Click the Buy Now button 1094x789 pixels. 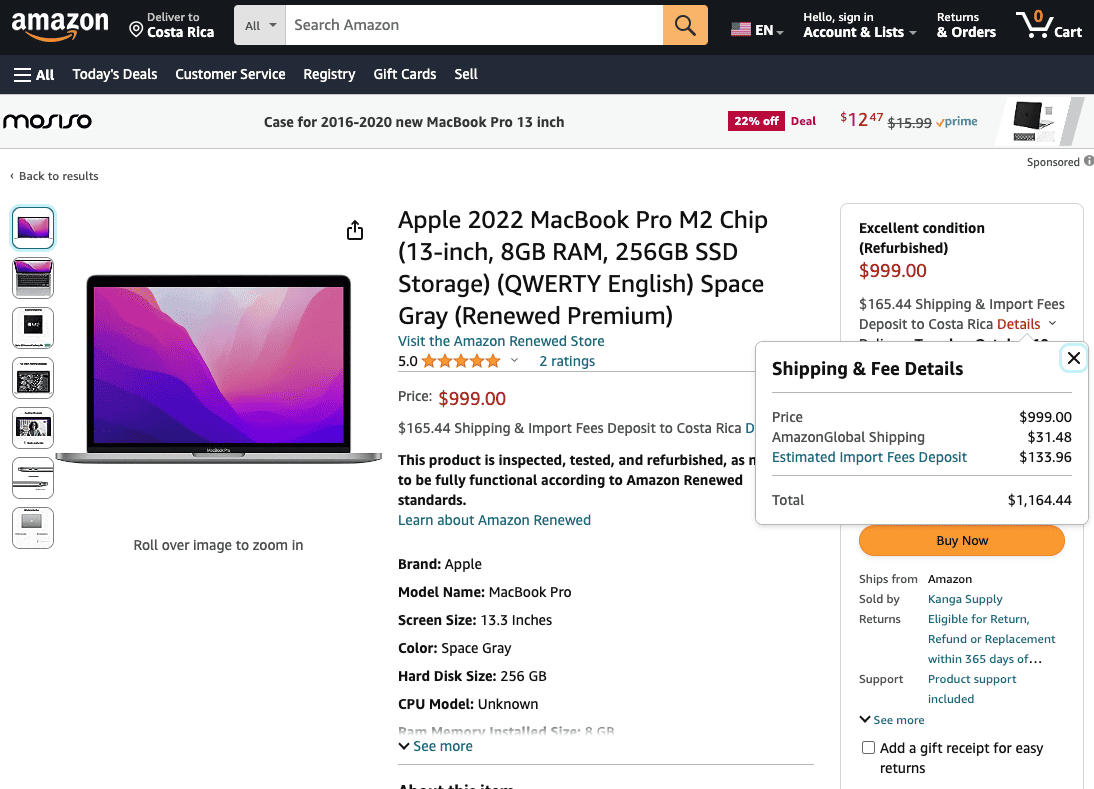click(960, 540)
